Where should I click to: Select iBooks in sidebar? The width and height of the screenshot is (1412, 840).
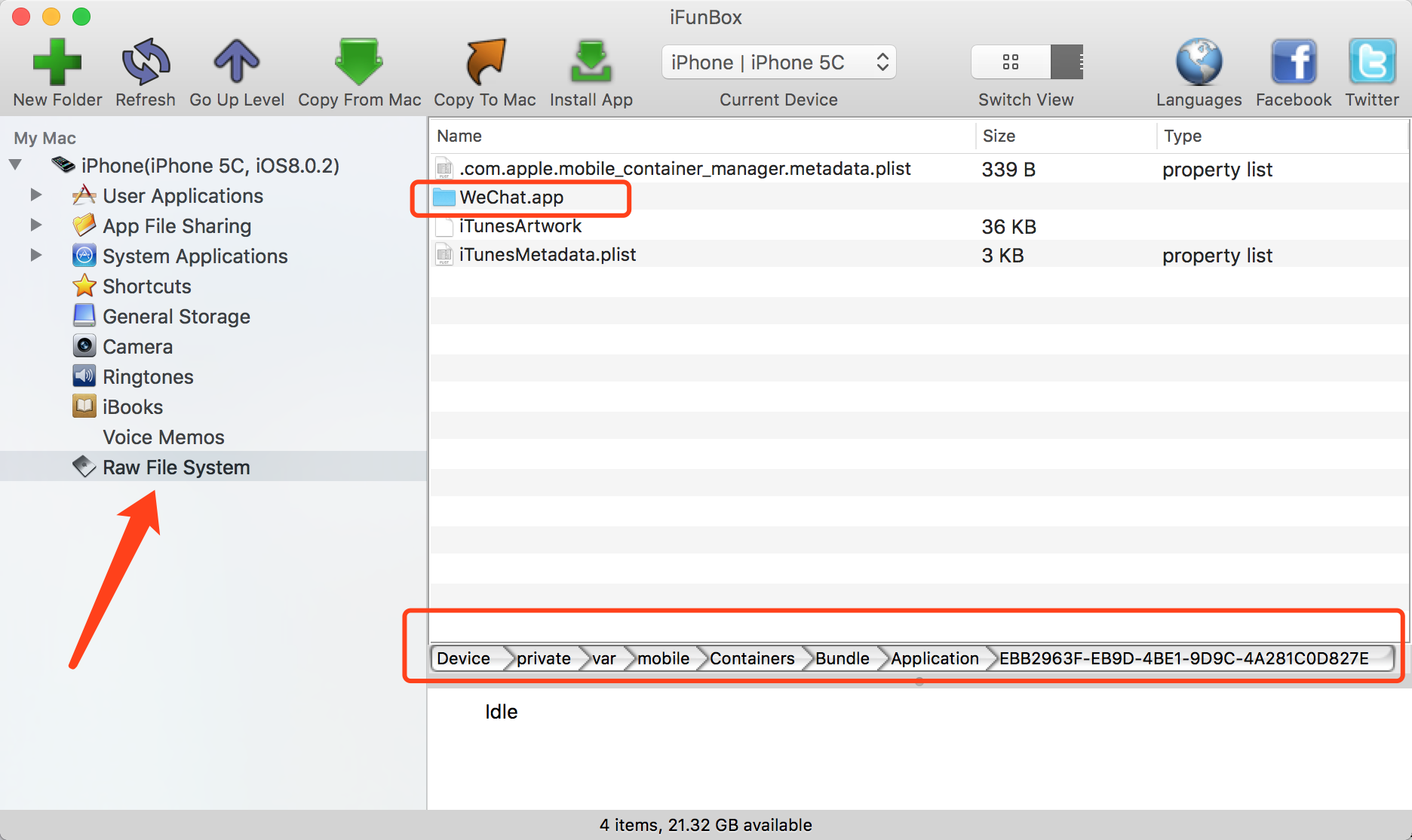(133, 407)
